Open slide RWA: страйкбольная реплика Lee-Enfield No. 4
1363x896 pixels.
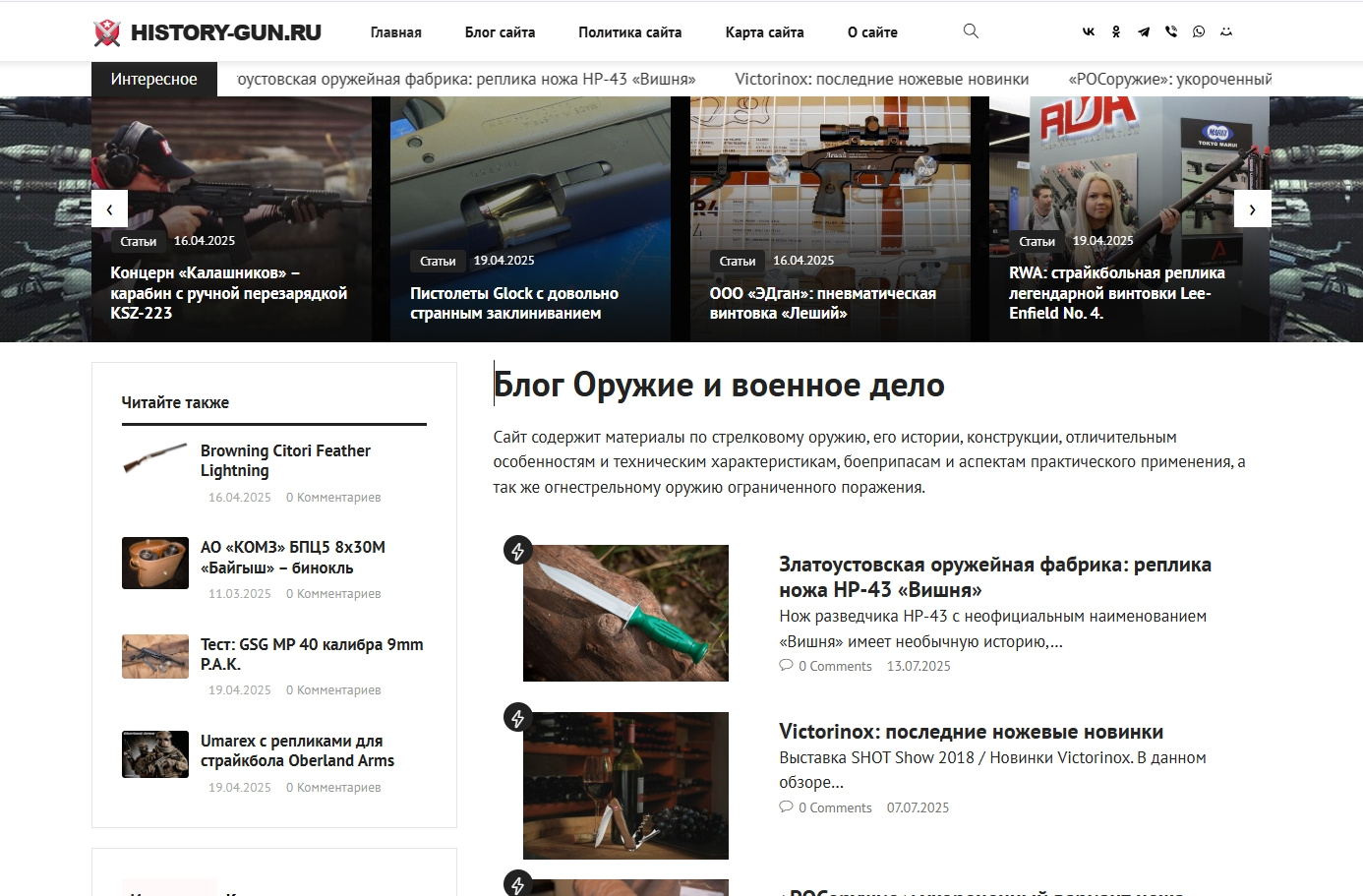(x=1117, y=293)
